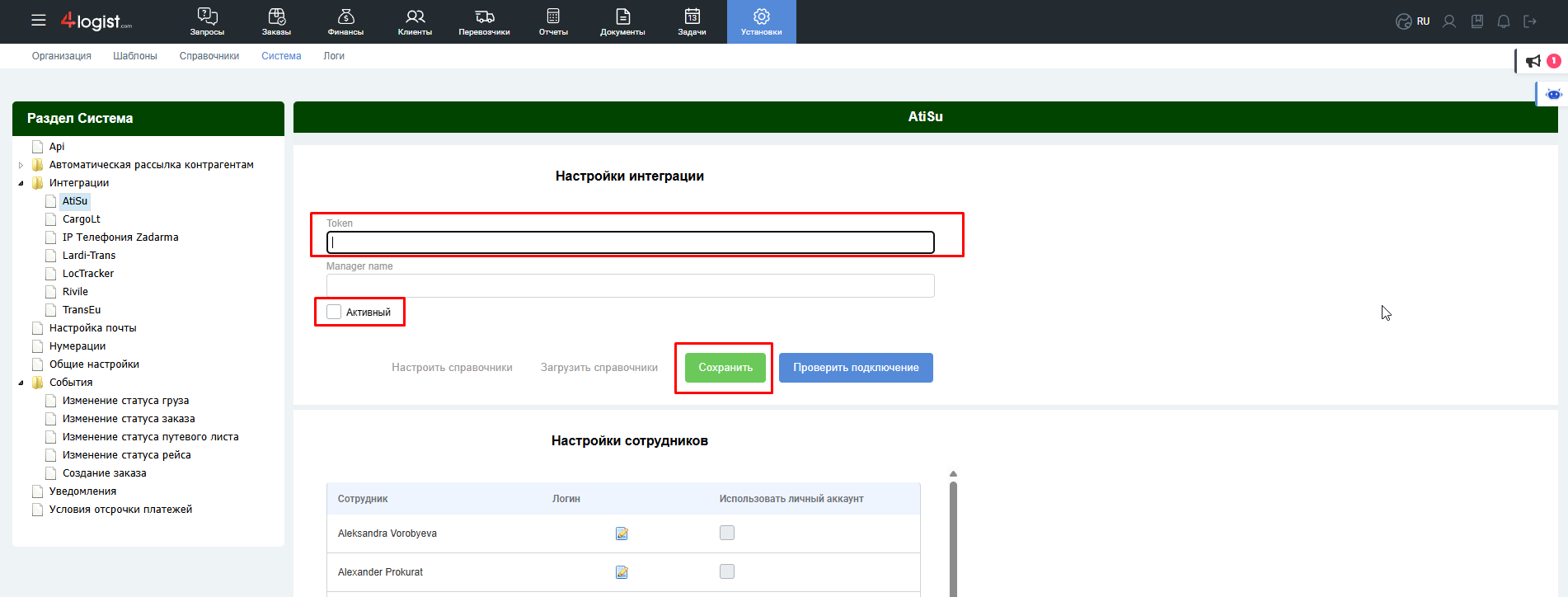
Task: Select LocTracker integration
Action: 88,274
